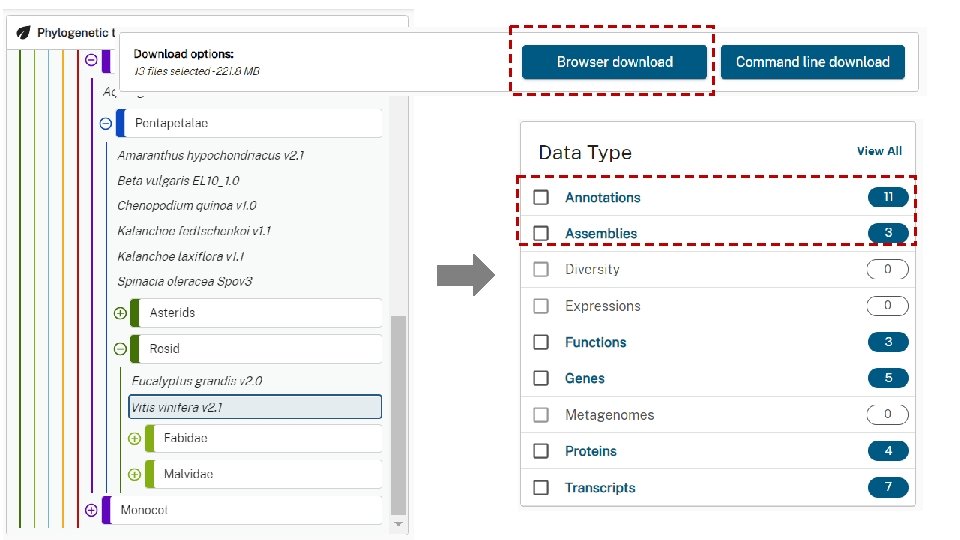Viewport: 960px width, 540px height.
Task: Click the Command line download button
Action: pyautogui.click(x=812, y=62)
